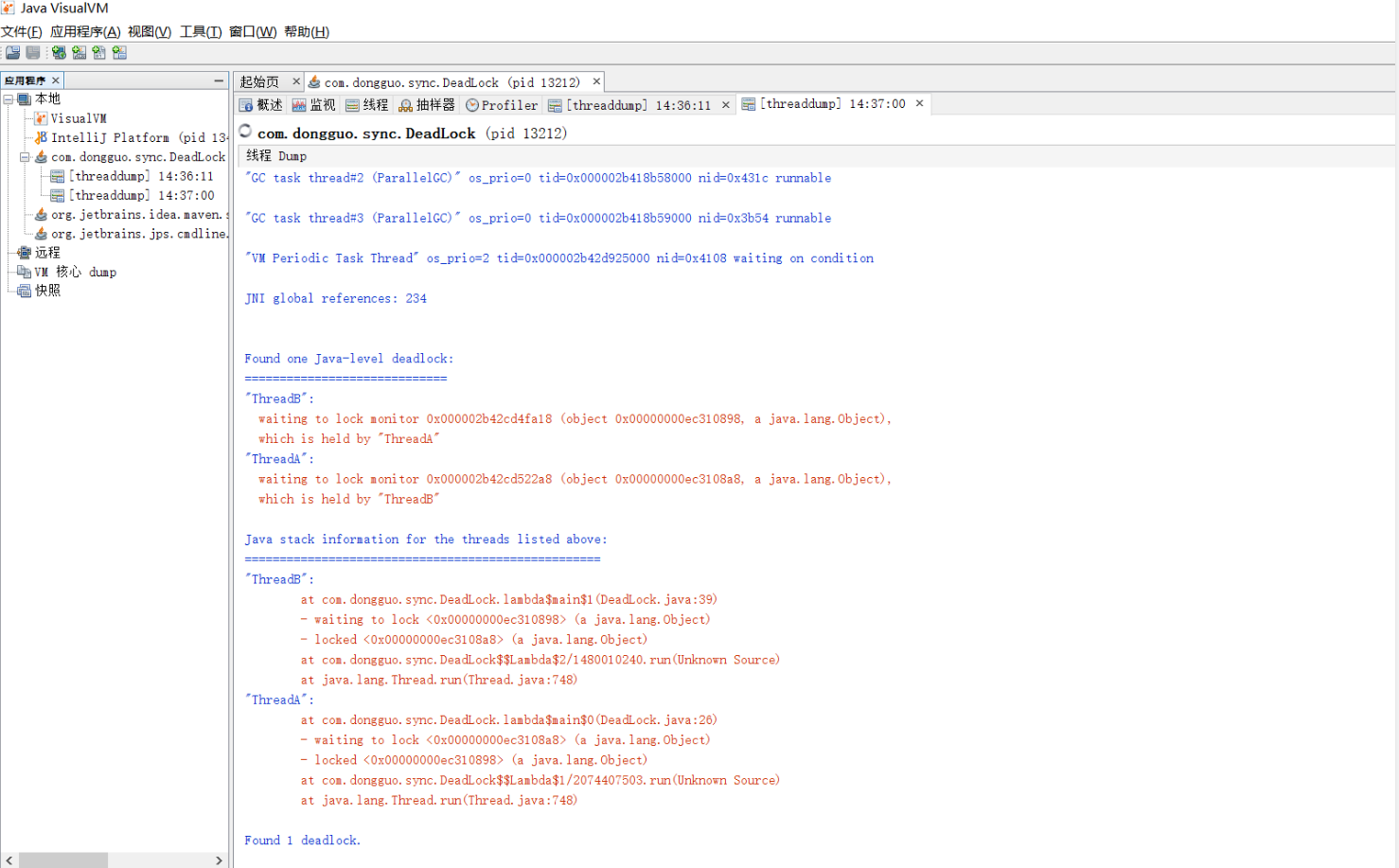Collapse com.dongguo.sync.DeadLock tree node
Image resolution: width=1399 pixels, height=868 pixels.
coord(26,157)
